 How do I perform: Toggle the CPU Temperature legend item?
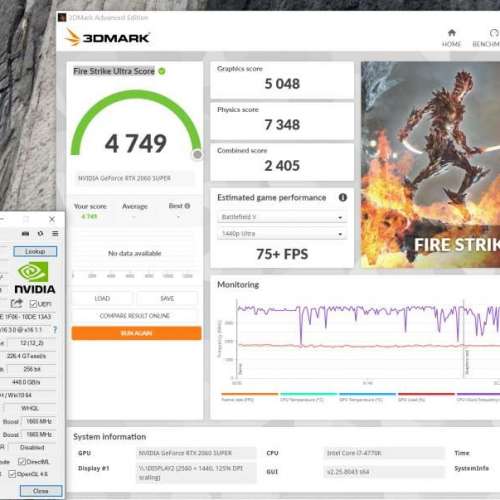[308, 397]
